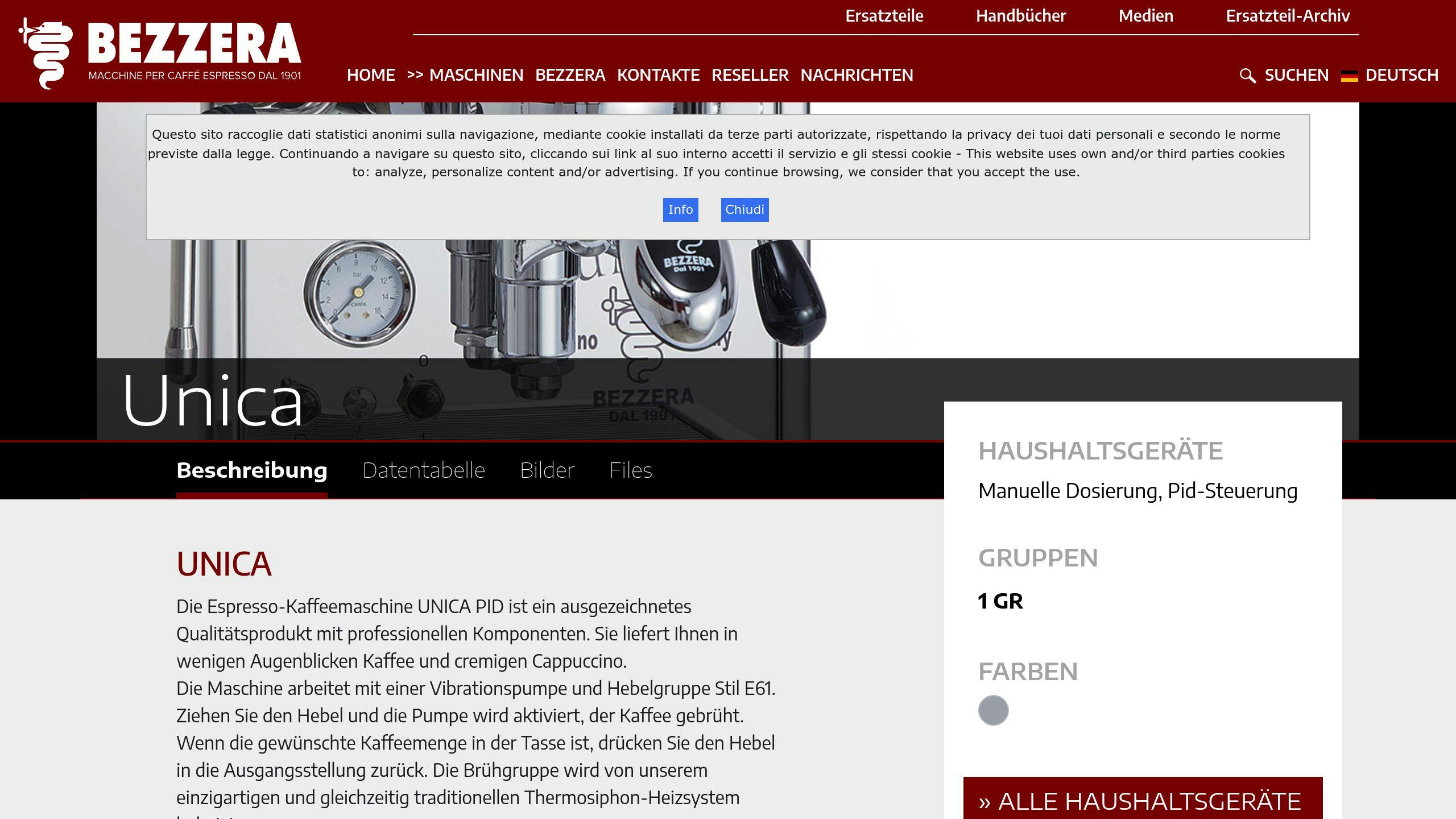The width and height of the screenshot is (1456, 819).
Task: Click the FARBEN sidebar heading
Action: [1028, 672]
